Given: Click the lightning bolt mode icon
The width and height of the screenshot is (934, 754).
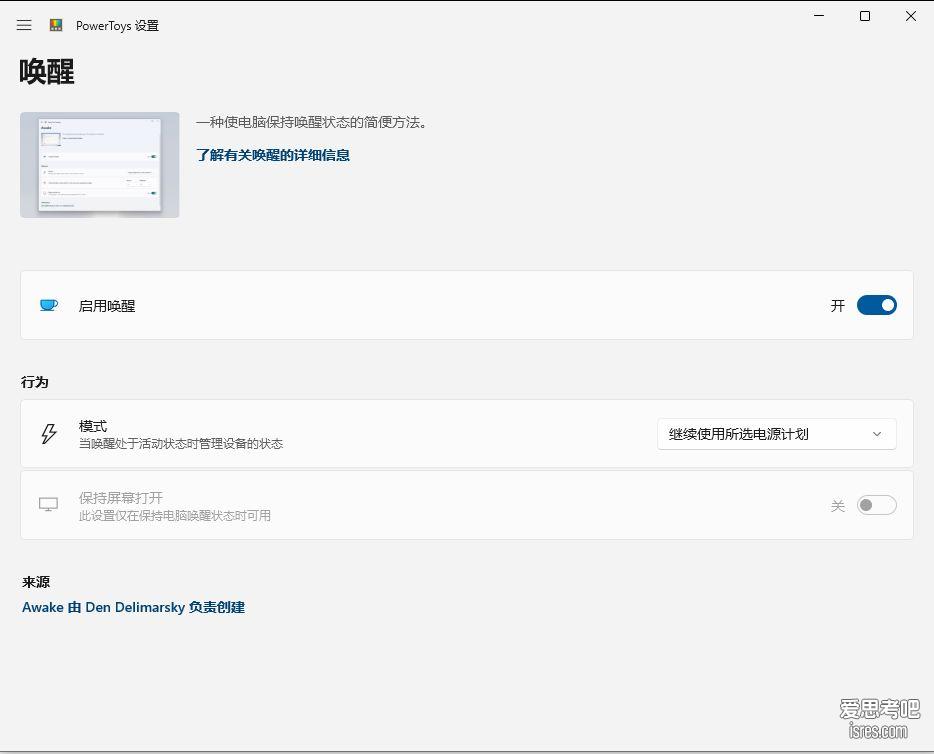Looking at the screenshot, I should [49, 434].
